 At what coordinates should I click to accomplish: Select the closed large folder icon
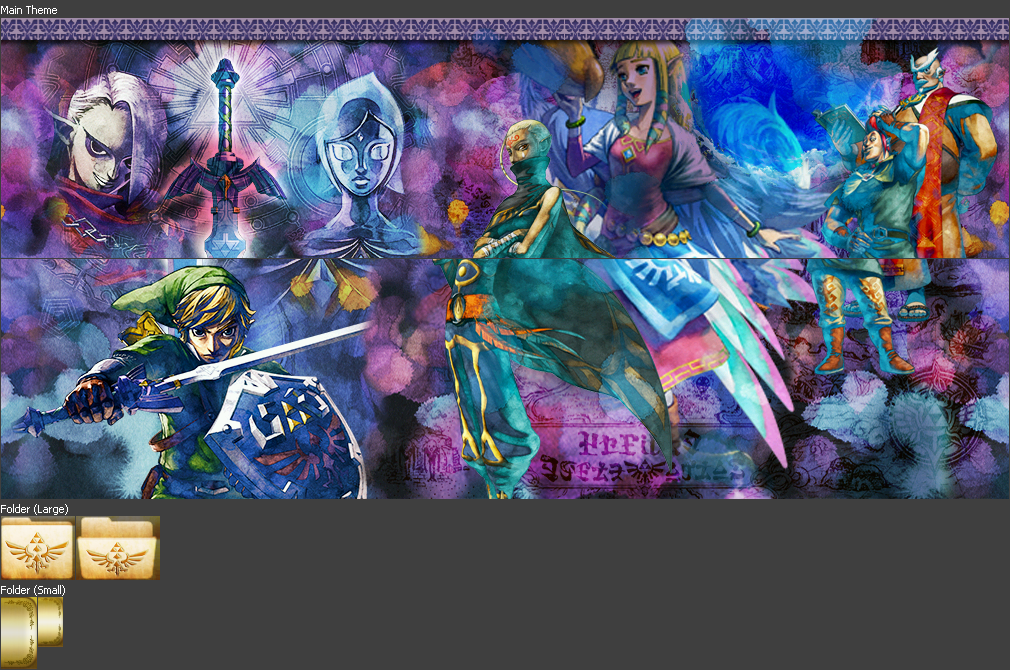click(x=38, y=548)
